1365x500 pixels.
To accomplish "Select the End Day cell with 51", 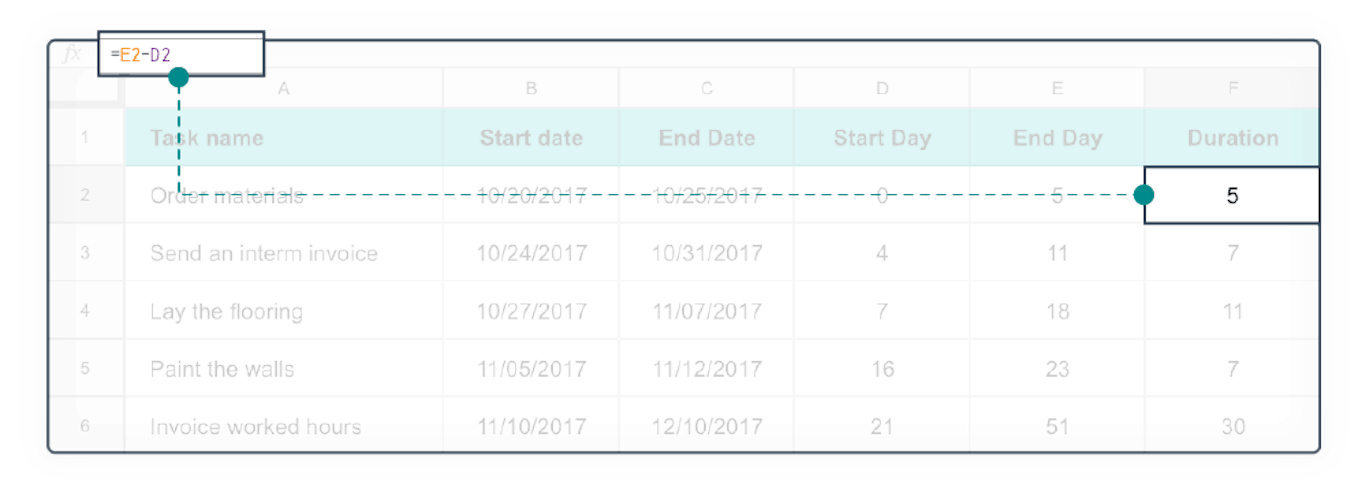I will coord(1057,427).
